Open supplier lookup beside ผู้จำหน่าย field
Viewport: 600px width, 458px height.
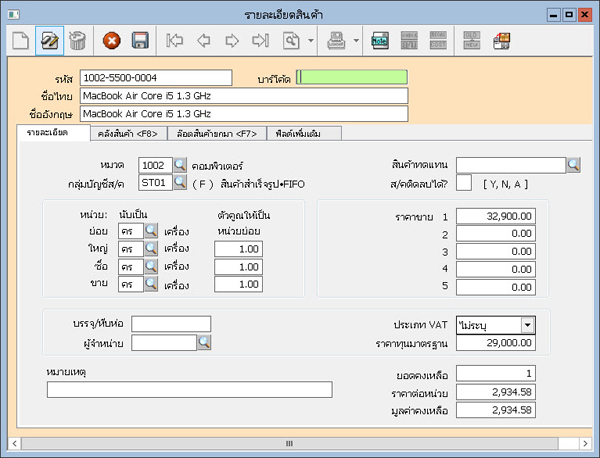click(x=204, y=342)
